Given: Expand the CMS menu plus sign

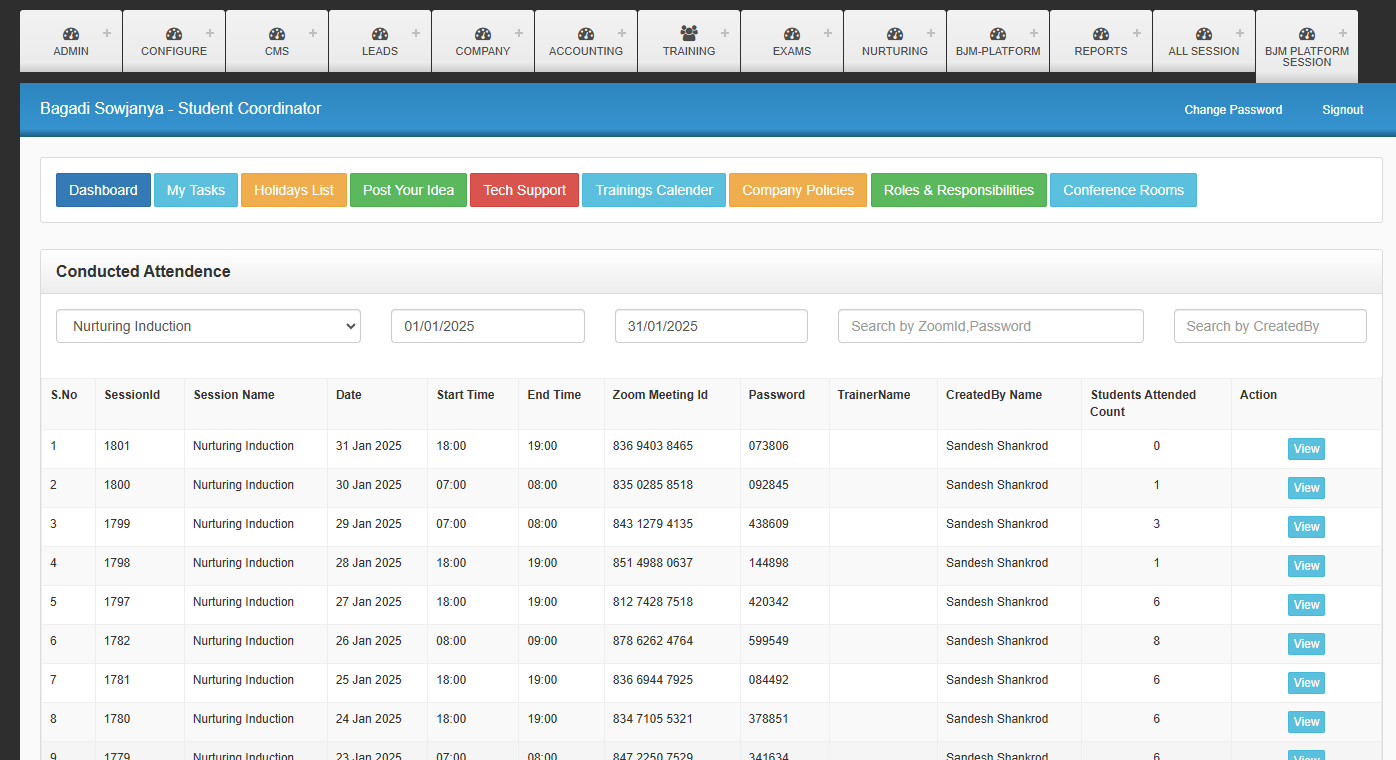Looking at the screenshot, I should point(313,33).
